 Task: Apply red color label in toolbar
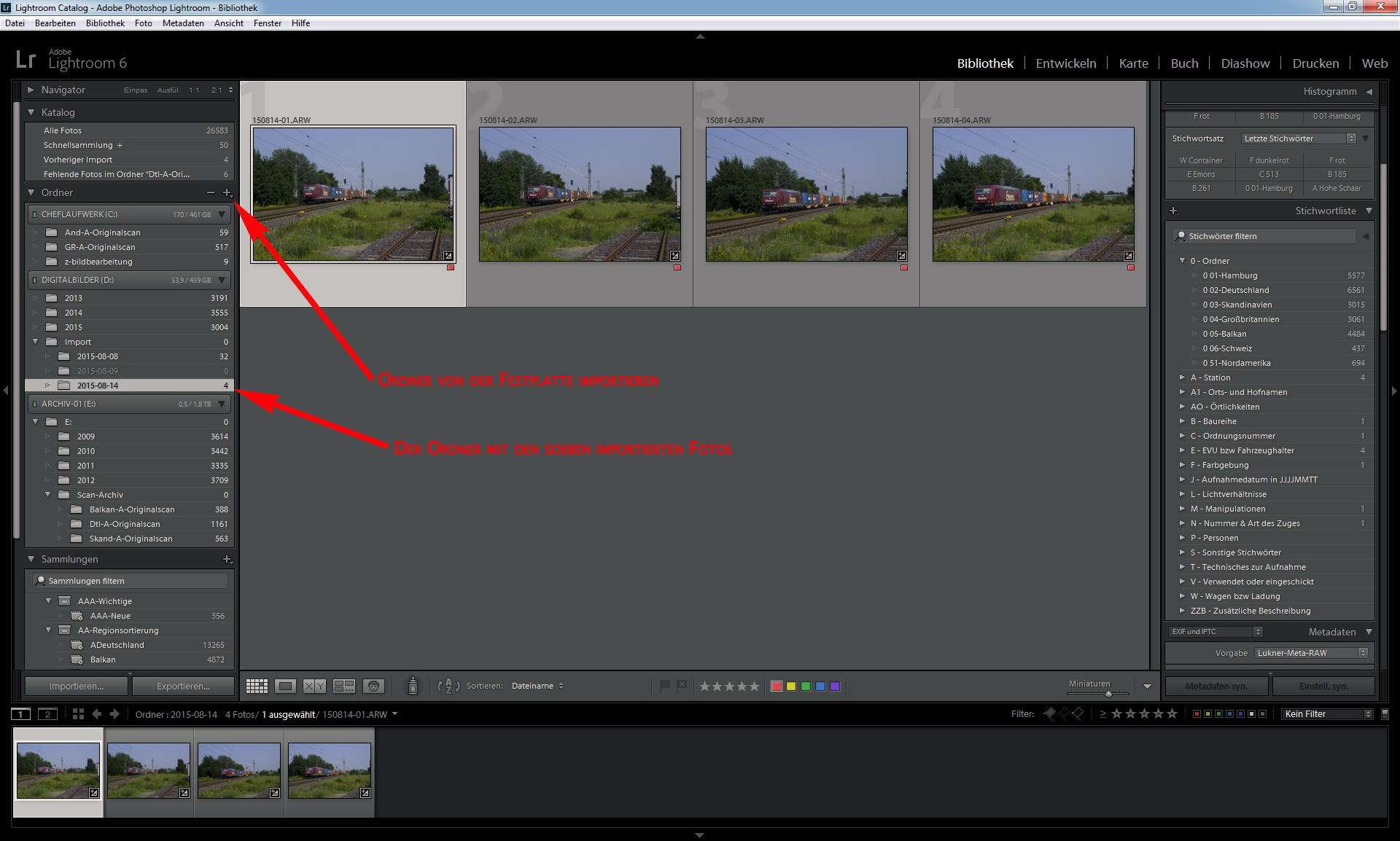tap(777, 686)
